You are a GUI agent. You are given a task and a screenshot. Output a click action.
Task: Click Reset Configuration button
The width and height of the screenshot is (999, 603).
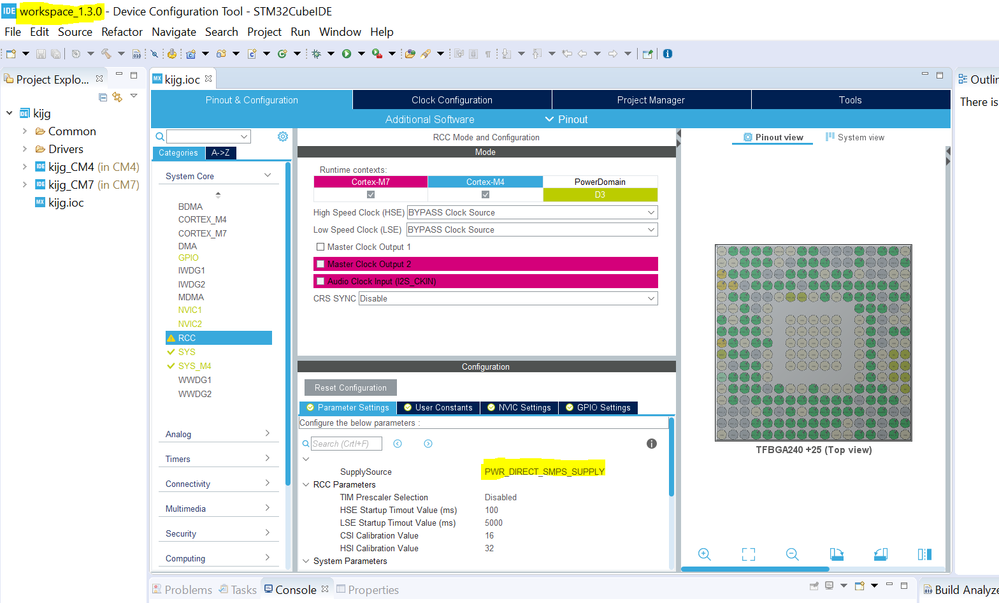[350, 388]
